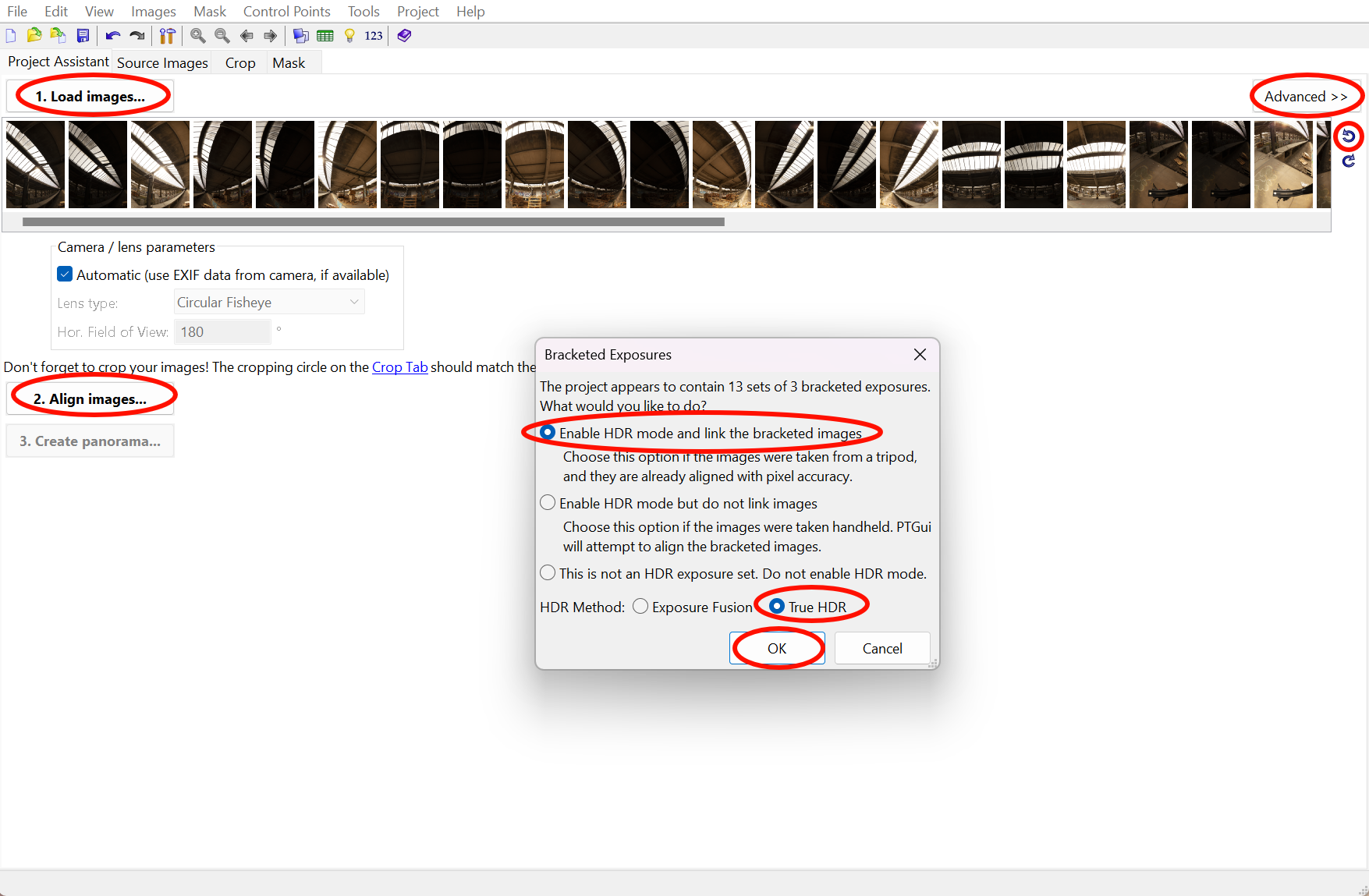Image resolution: width=1369 pixels, height=896 pixels.
Task: Go to previous image with left arrow
Action: pyautogui.click(x=246, y=36)
